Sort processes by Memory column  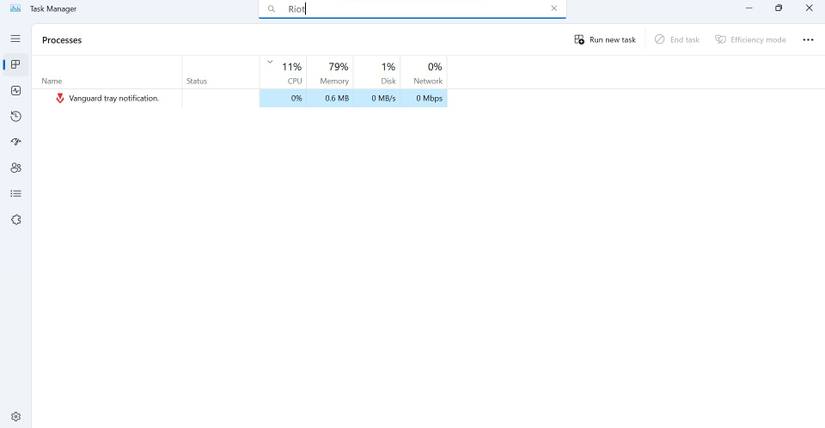tap(334, 73)
